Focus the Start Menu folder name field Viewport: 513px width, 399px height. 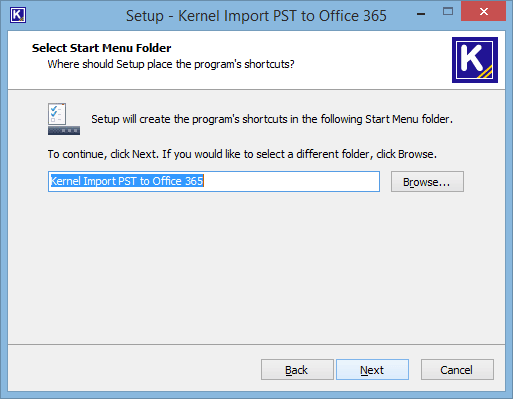[x=214, y=182]
